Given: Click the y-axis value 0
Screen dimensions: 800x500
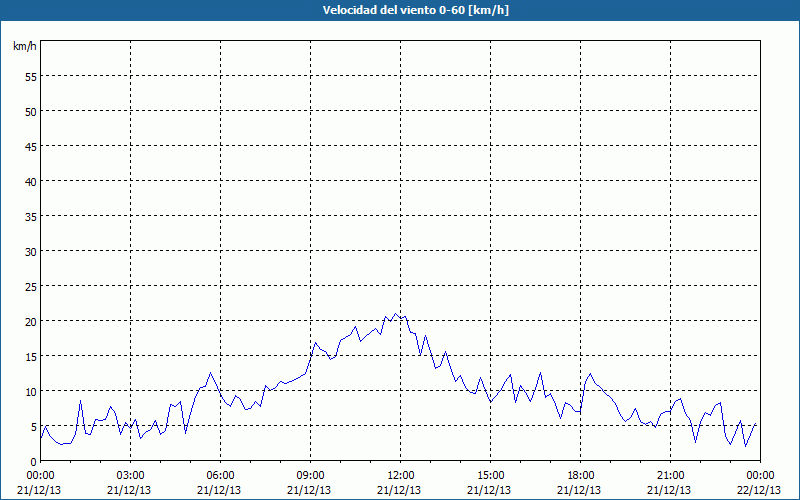Looking at the screenshot, I should coord(34,462).
